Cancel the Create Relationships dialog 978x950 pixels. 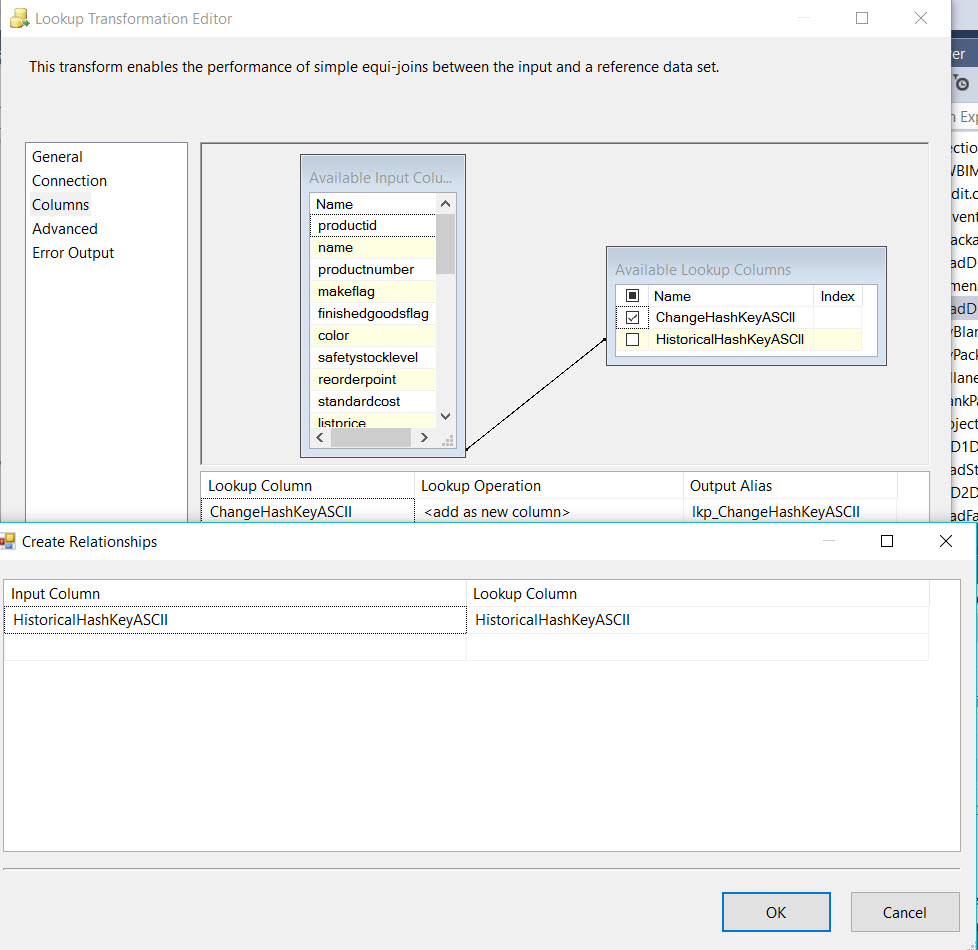[x=904, y=912]
